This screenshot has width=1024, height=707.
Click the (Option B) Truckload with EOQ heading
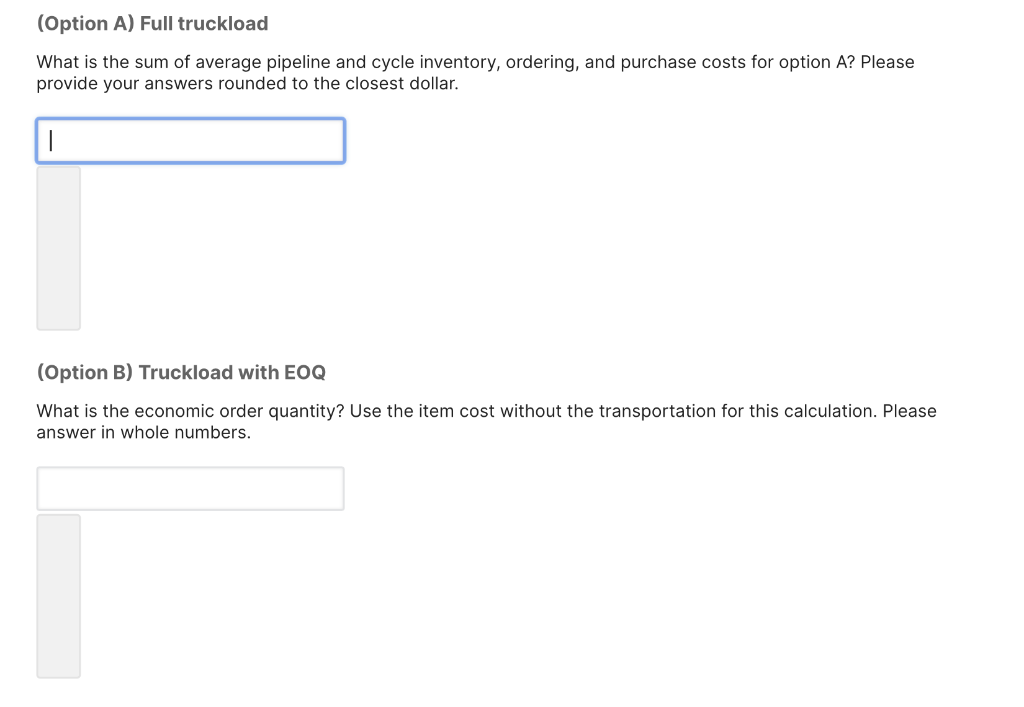(180, 372)
